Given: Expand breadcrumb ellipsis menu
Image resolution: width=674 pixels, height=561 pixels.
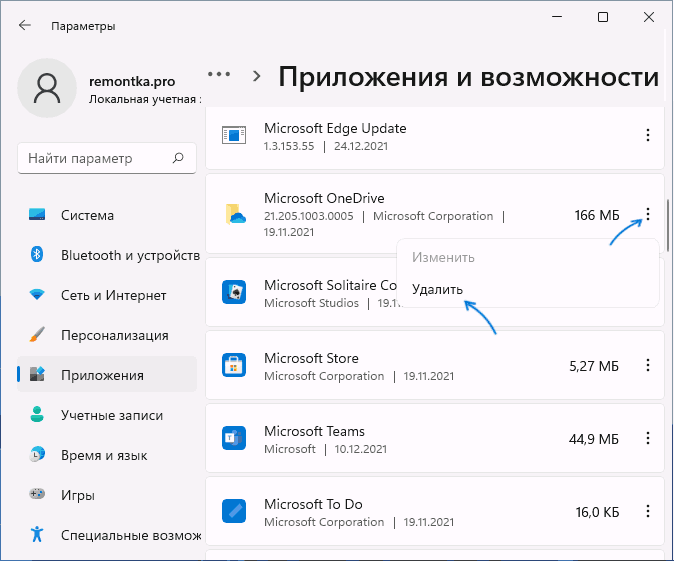Looking at the screenshot, I should point(219,74).
